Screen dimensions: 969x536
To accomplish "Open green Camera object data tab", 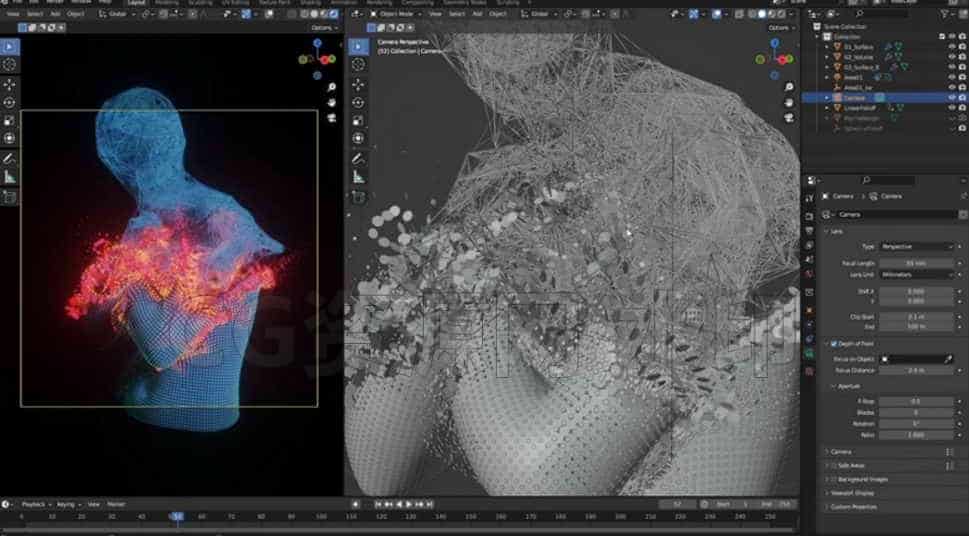I will point(810,354).
